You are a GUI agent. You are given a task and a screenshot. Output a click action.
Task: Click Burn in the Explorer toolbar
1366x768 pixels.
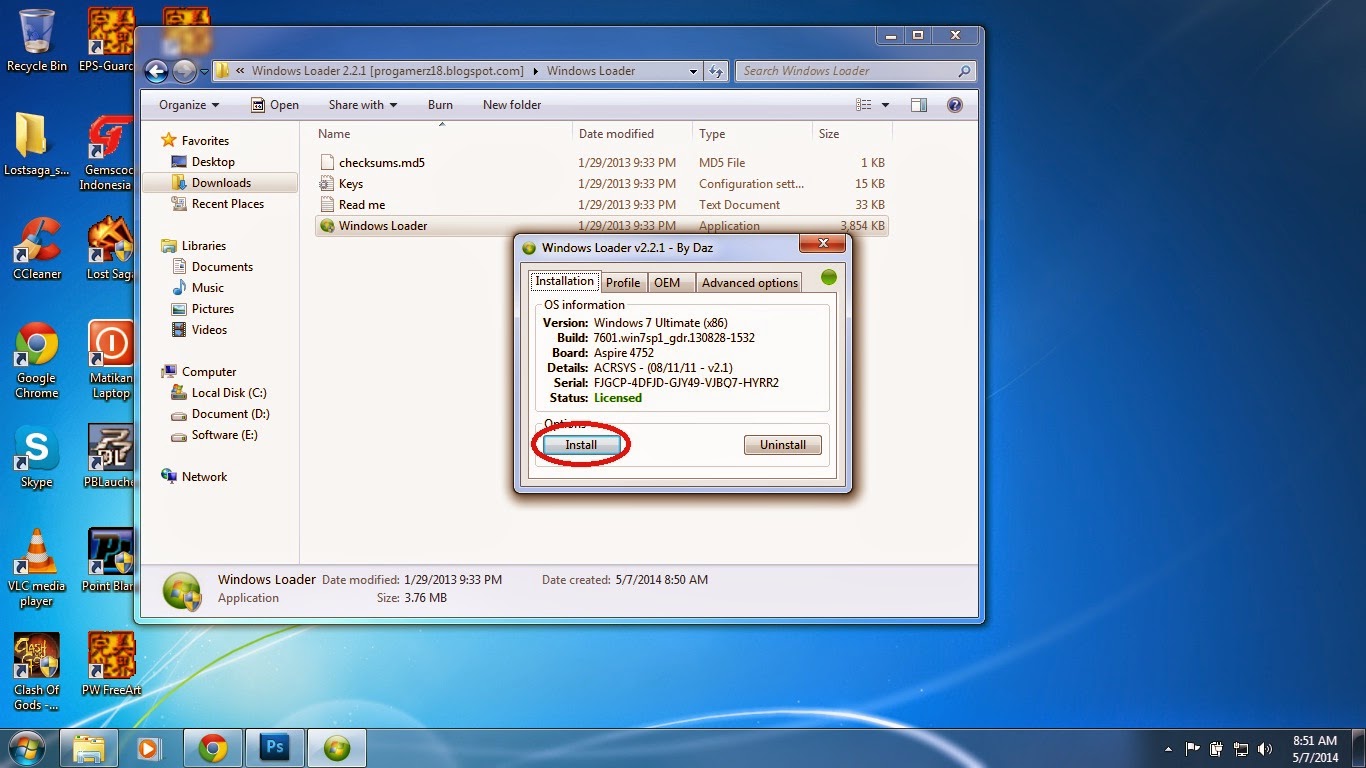coord(440,105)
